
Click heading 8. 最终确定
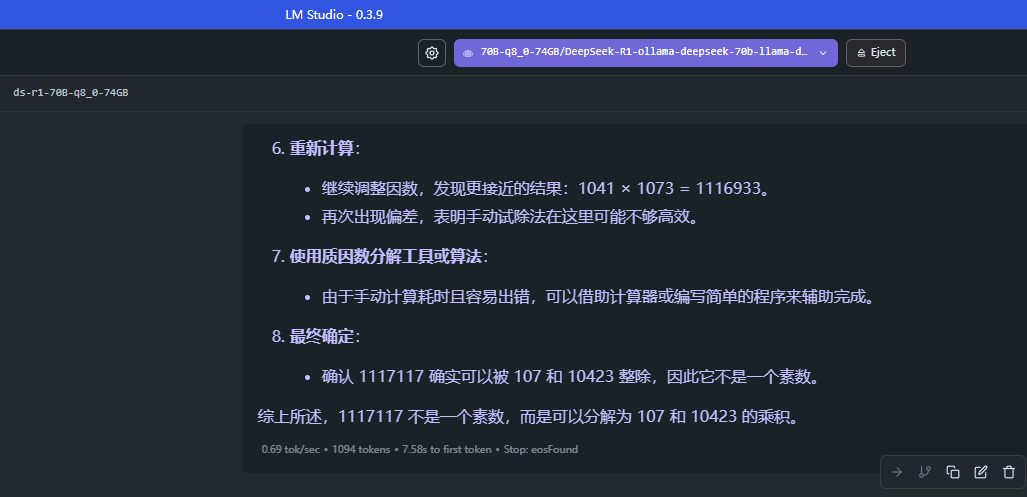(x=316, y=337)
